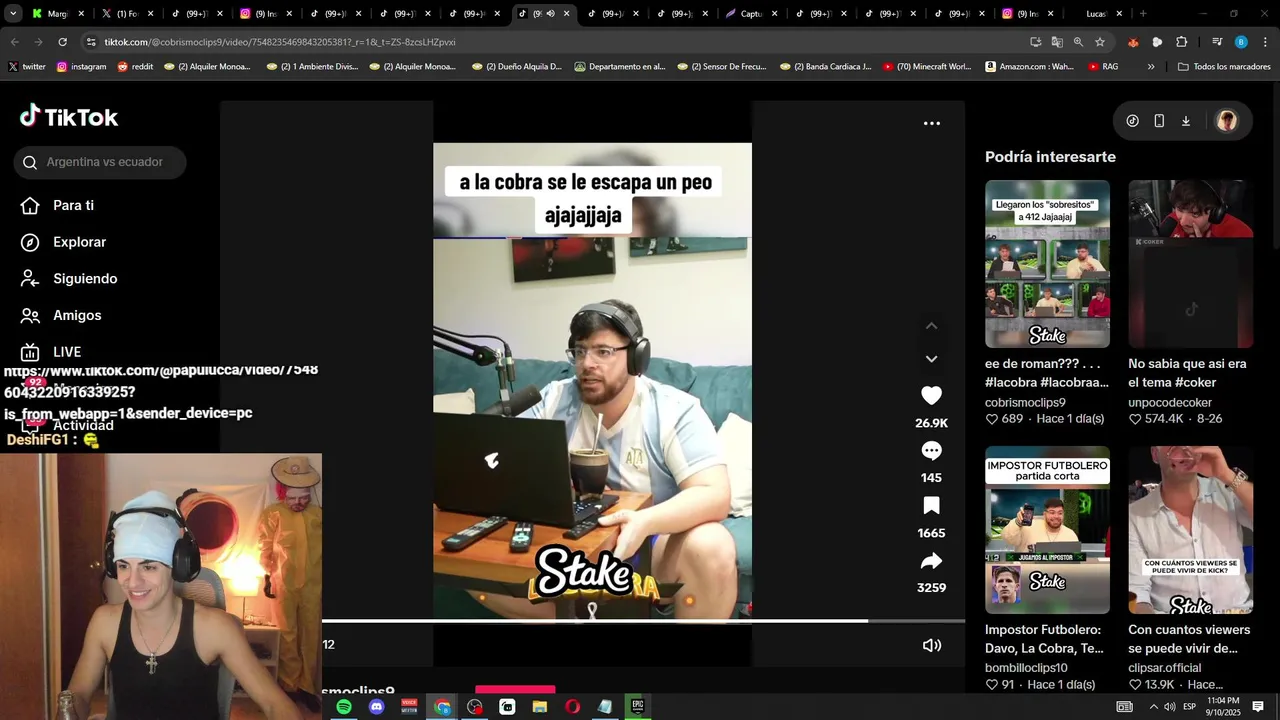Open the comments bubble showing 145
The image size is (1280, 720).
coord(931,451)
